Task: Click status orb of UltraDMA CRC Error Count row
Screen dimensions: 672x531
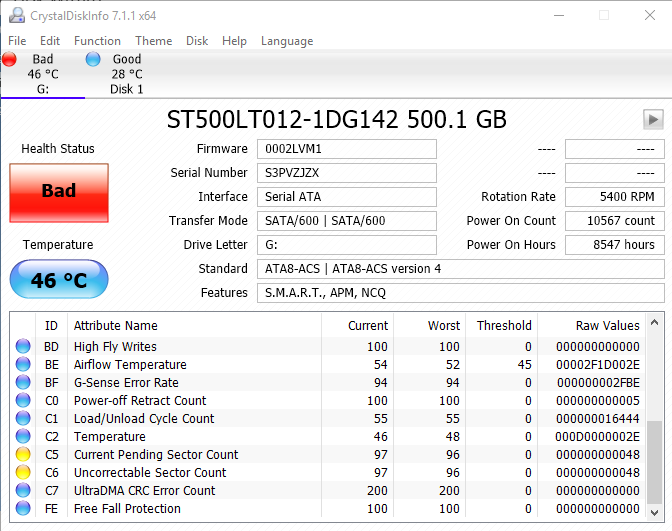Action: click(x=23, y=490)
